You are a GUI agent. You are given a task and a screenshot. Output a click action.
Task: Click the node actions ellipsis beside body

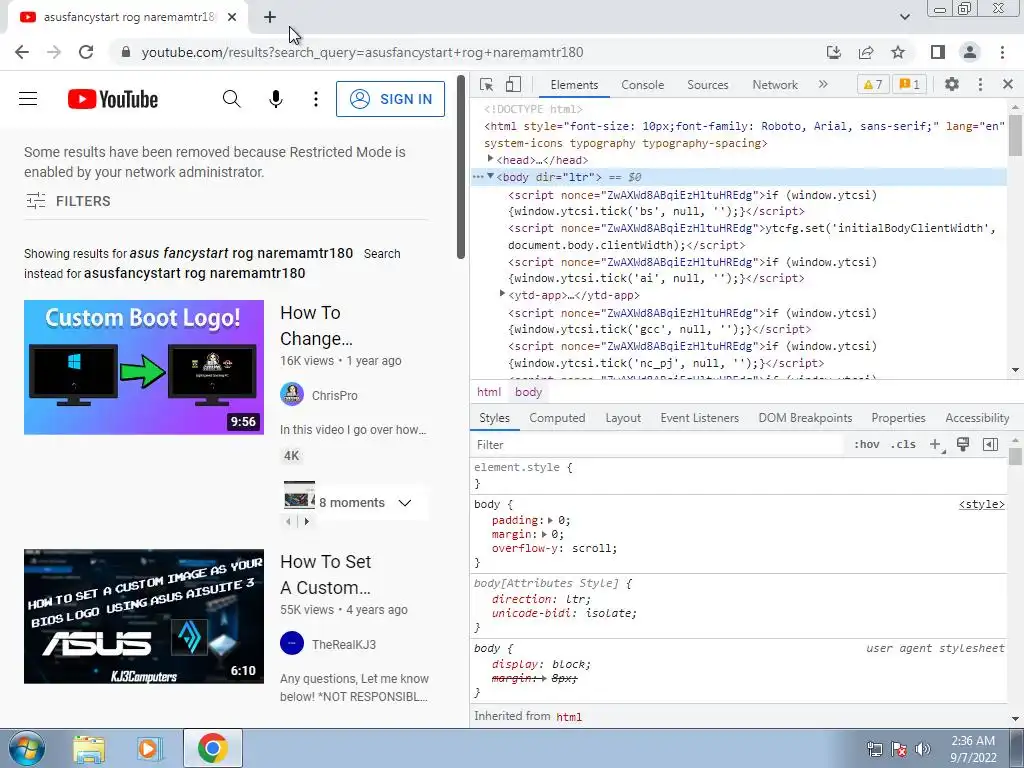(x=478, y=177)
